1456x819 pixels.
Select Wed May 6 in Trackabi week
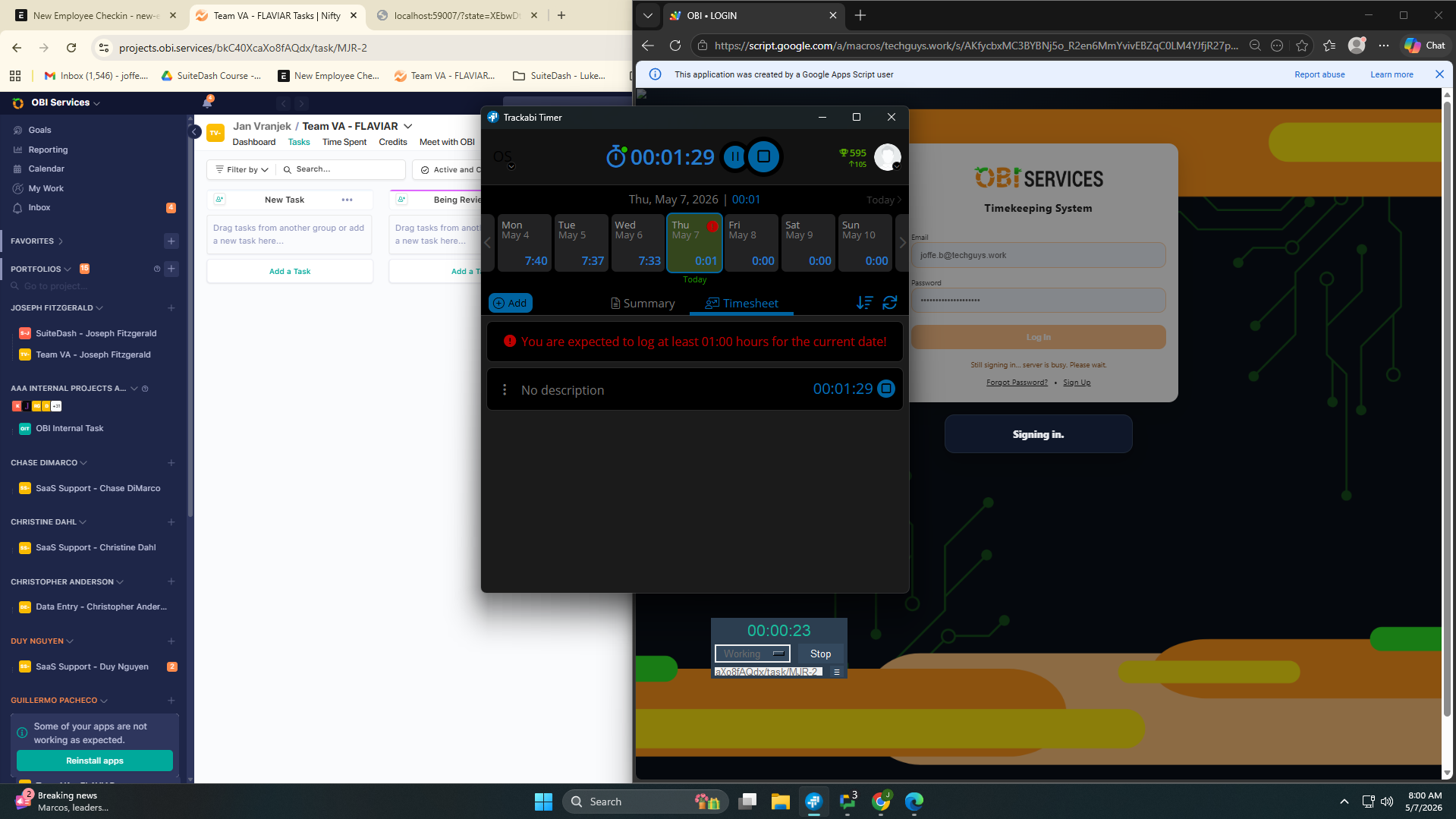pyautogui.click(x=637, y=243)
